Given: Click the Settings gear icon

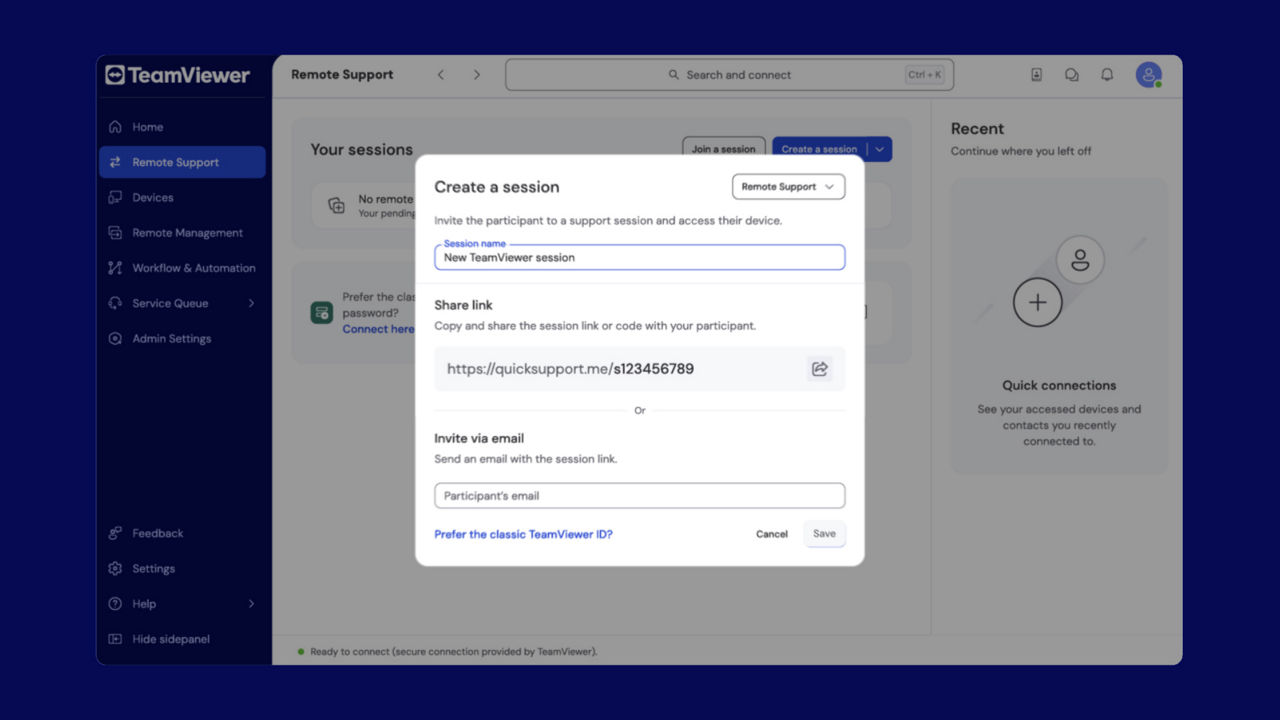Looking at the screenshot, I should (115, 568).
